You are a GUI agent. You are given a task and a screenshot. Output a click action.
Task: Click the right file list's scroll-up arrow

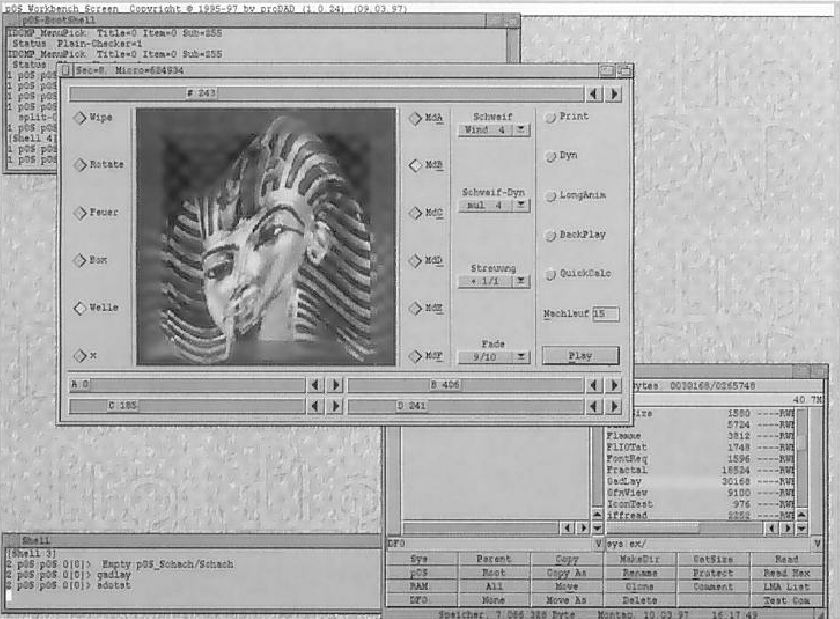coord(801,514)
